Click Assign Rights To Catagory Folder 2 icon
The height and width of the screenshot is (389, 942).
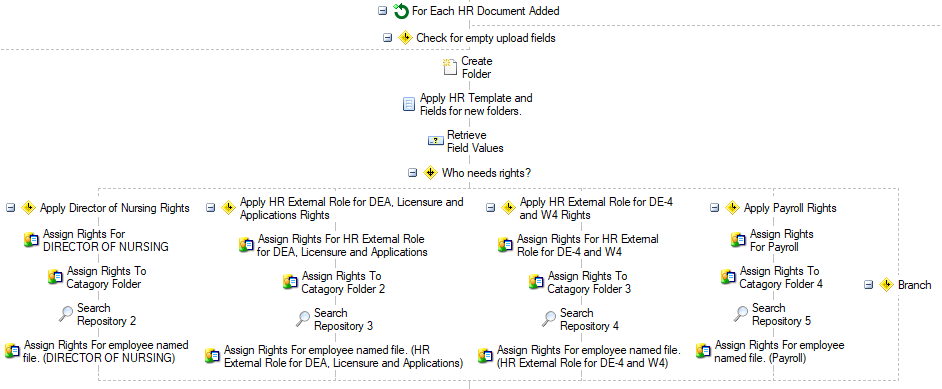coord(290,282)
